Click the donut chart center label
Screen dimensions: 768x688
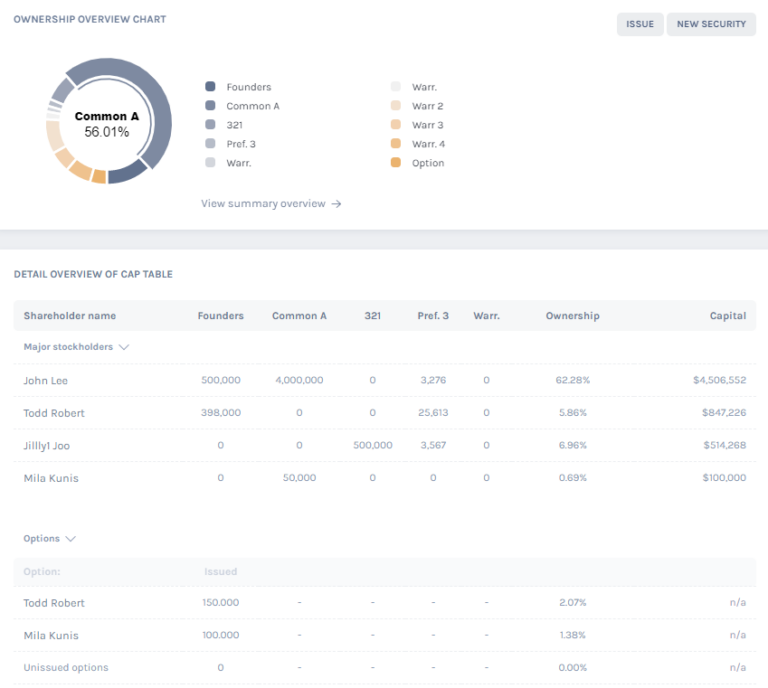point(107,124)
